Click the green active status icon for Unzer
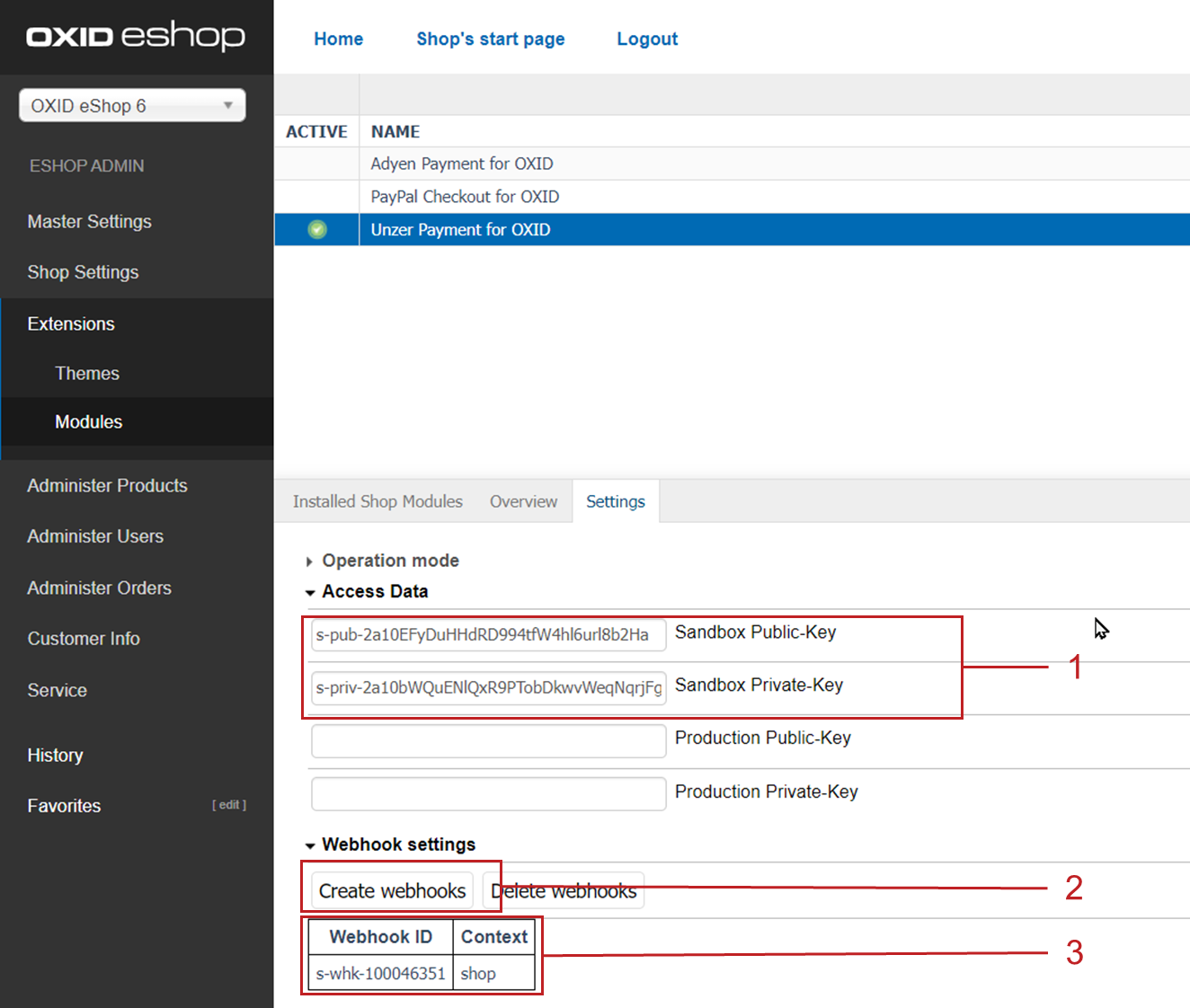Viewport: 1190px width, 1008px height. (x=317, y=230)
